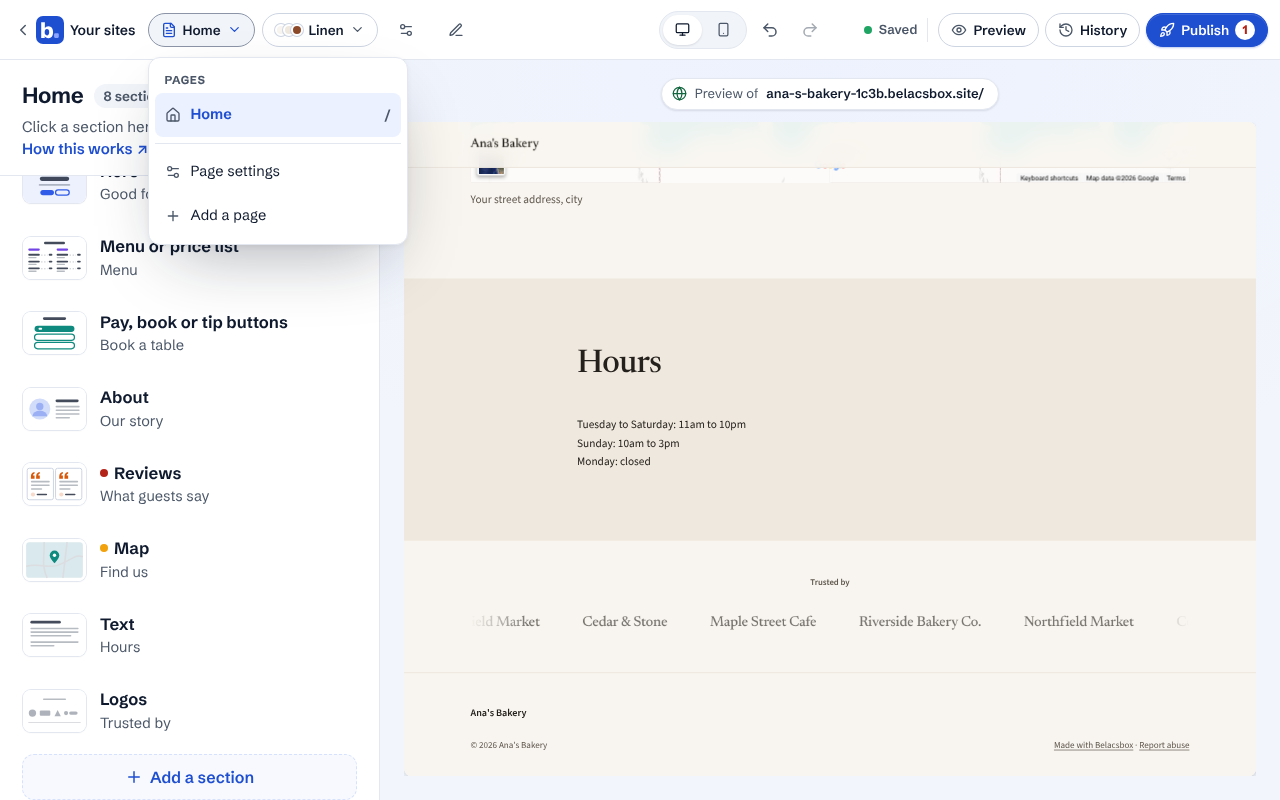Open the Home page dropdown
The width and height of the screenshot is (1280, 800).
(201, 30)
